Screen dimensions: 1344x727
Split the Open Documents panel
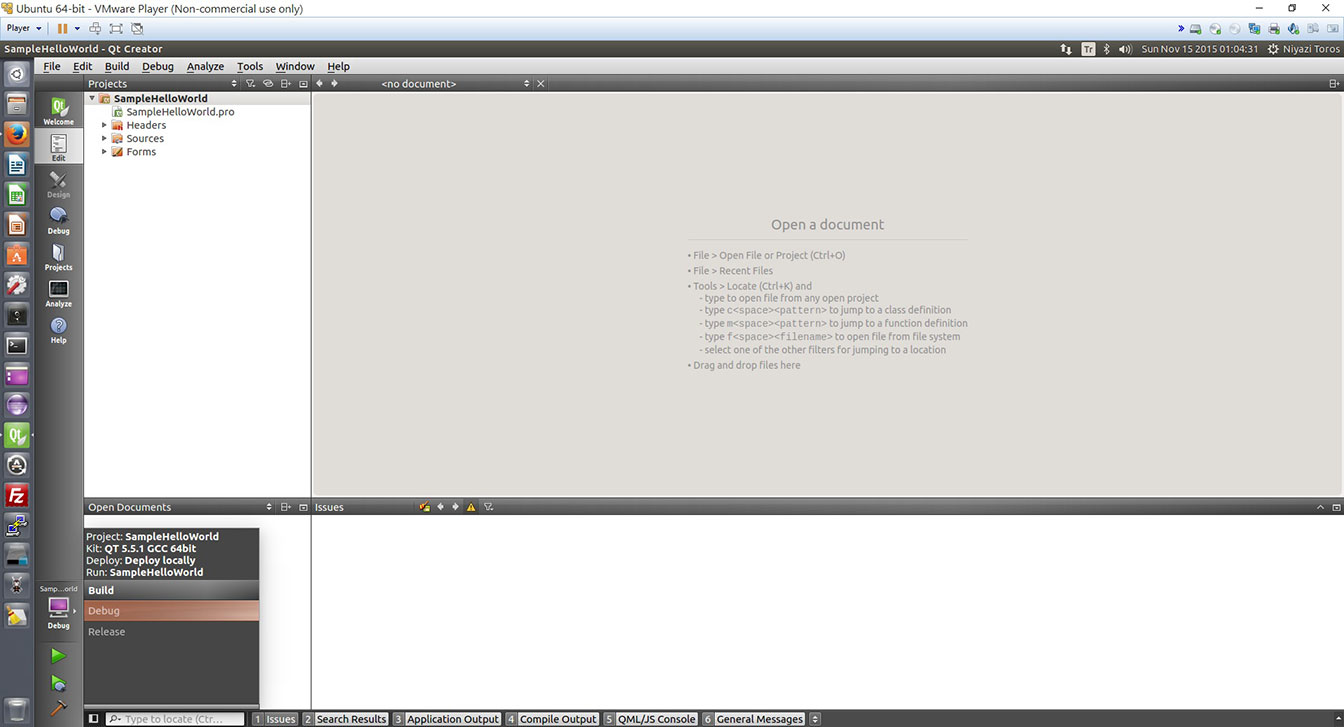tap(285, 507)
